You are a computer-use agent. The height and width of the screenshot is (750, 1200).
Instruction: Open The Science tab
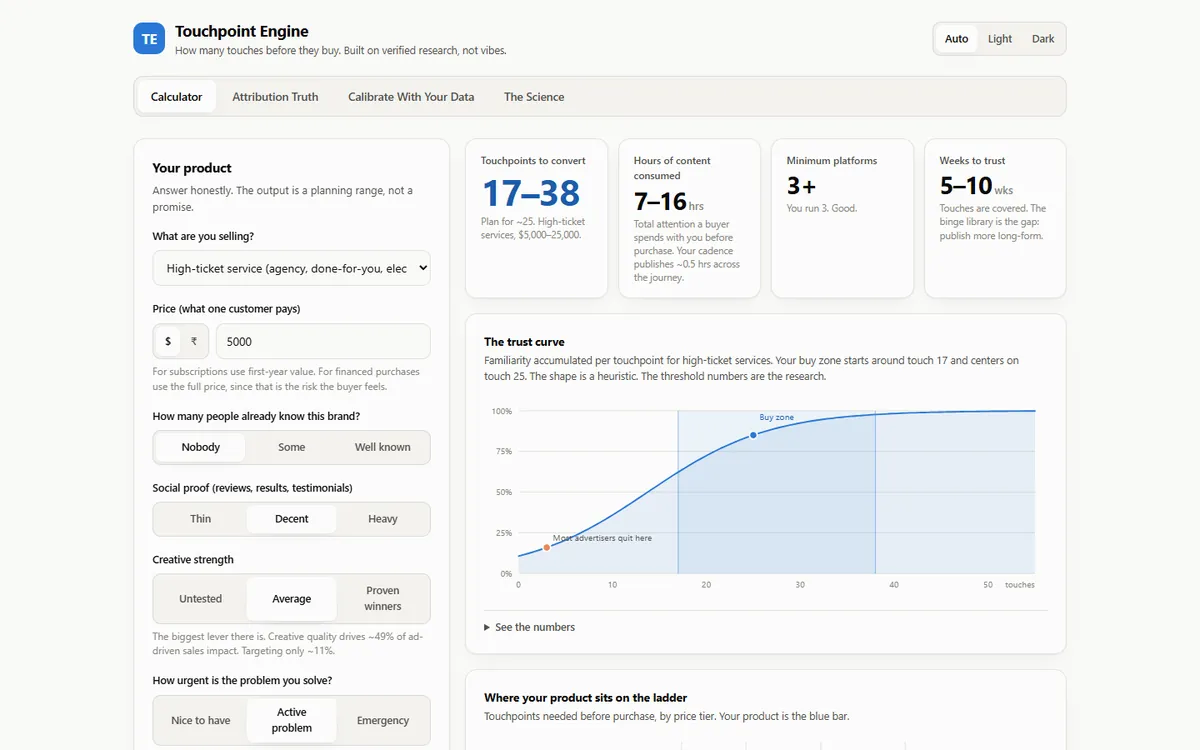[534, 97]
